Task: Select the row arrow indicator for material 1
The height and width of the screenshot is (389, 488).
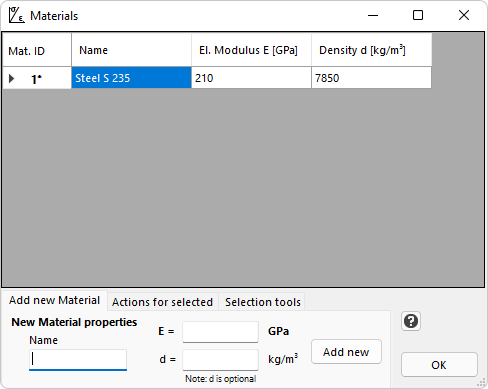Action: click(12, 79)
